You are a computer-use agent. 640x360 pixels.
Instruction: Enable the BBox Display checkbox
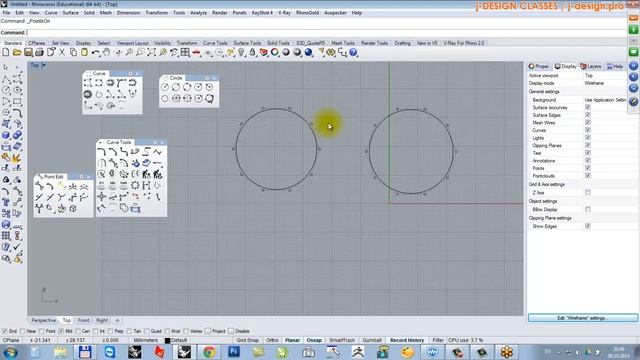click(x=588, y=209)
